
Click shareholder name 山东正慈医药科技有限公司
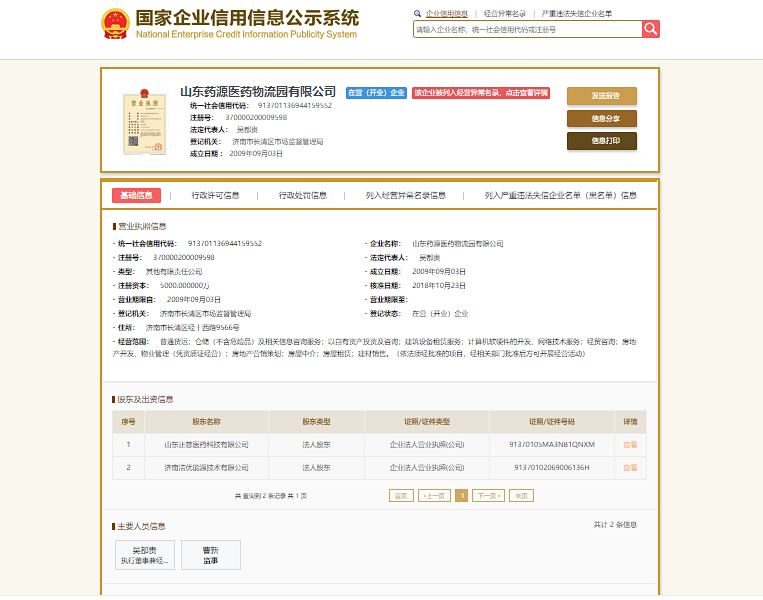point(206,445)
